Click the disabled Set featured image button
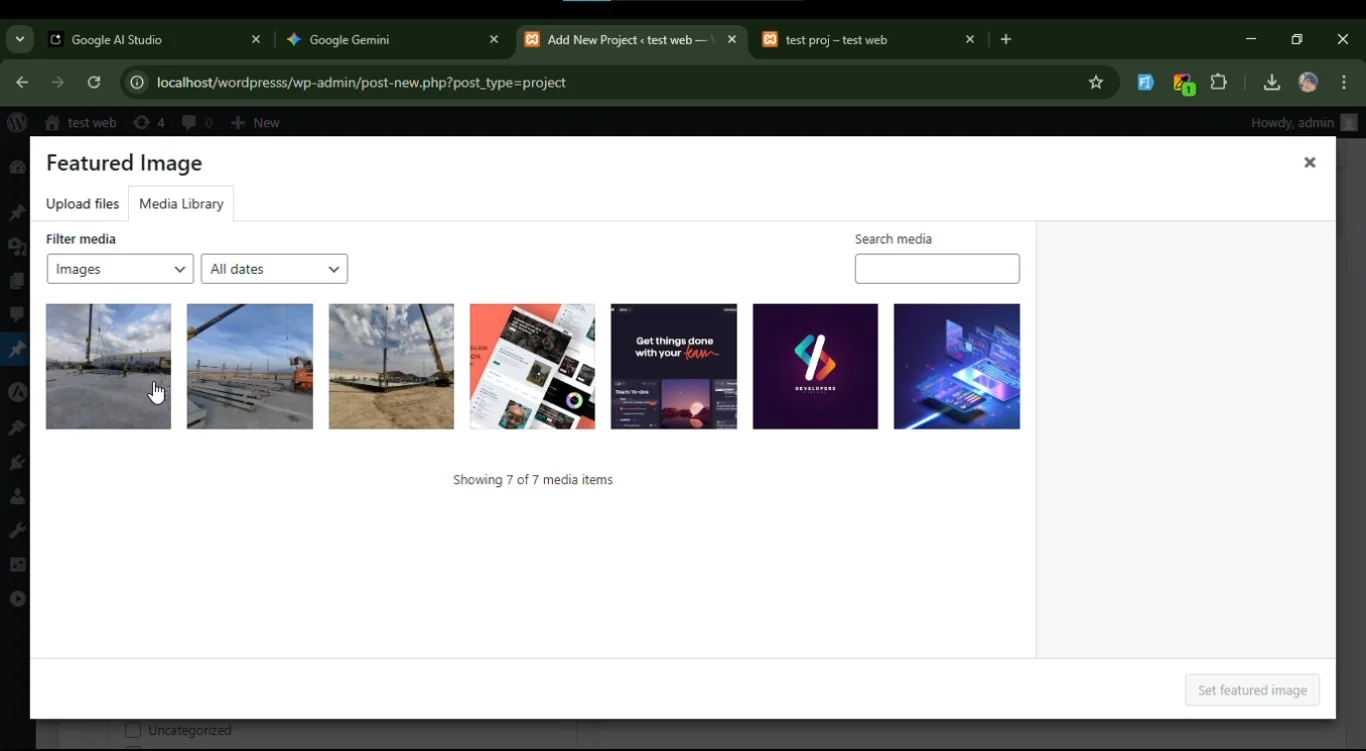This screenshot has height=751, width=1366. coord(1252,690)
